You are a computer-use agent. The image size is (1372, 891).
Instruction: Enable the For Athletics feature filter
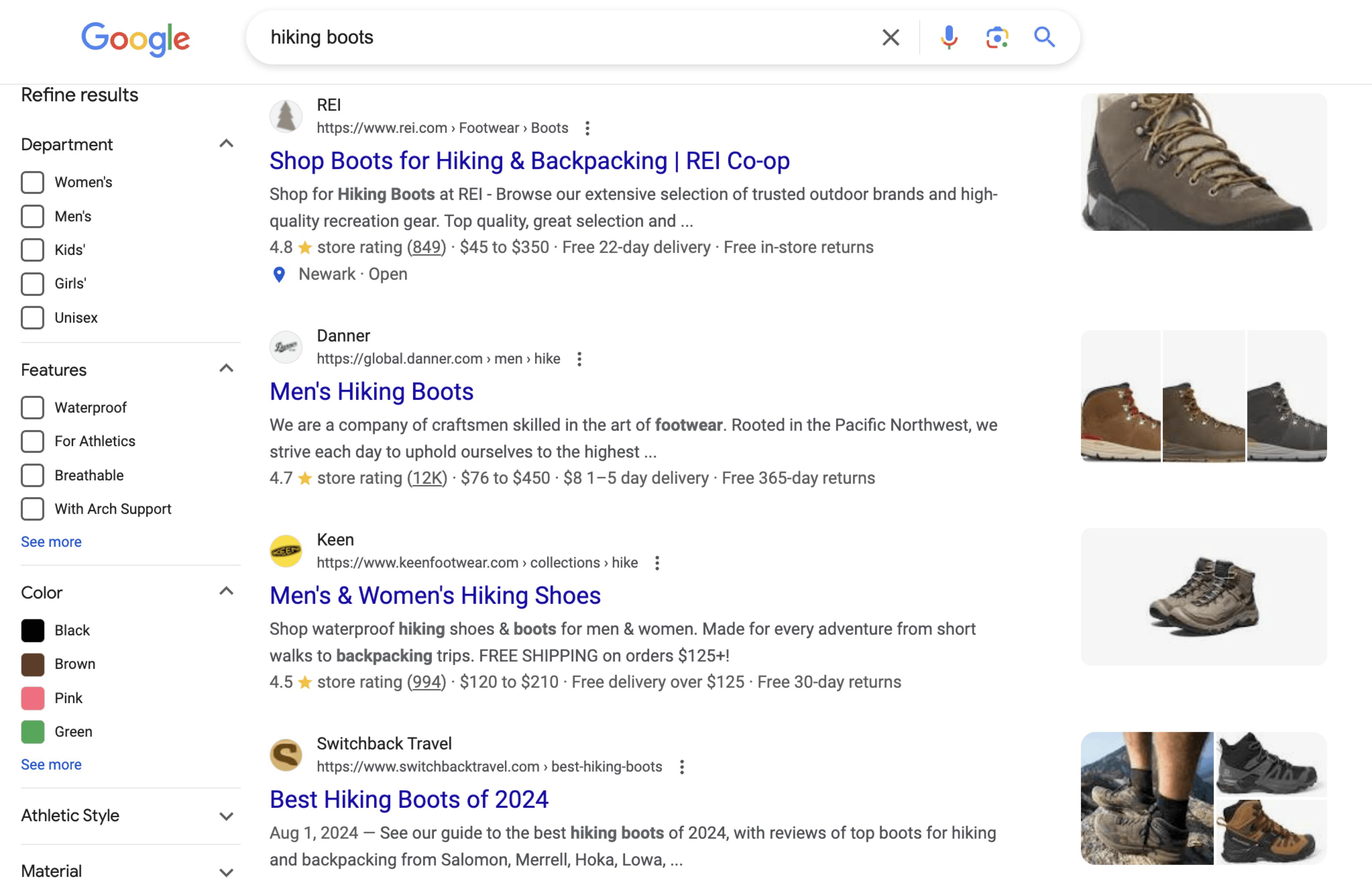coord(32,441)
